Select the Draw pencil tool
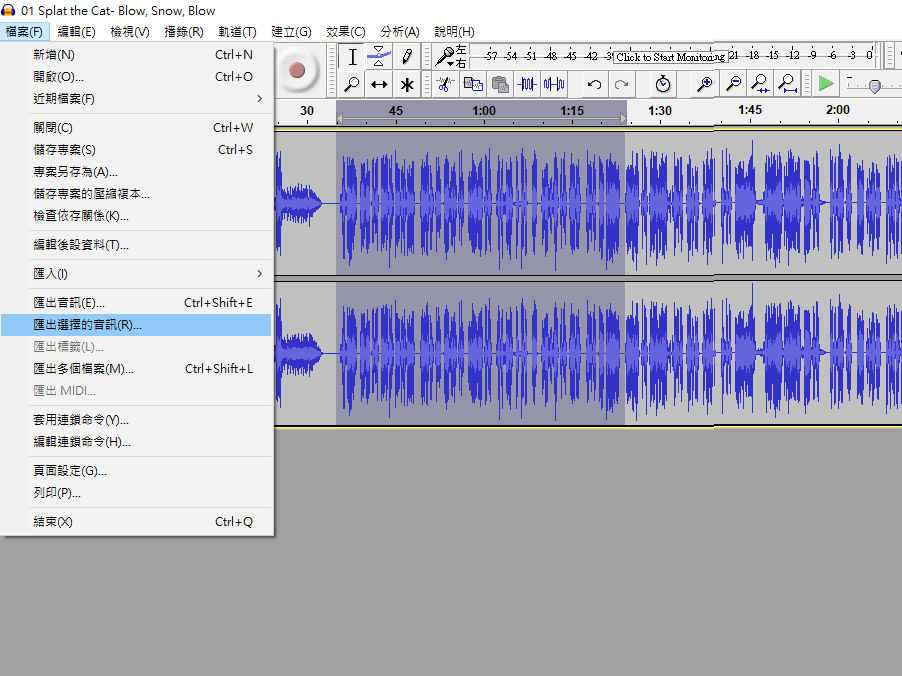 [x=407, y=56]
